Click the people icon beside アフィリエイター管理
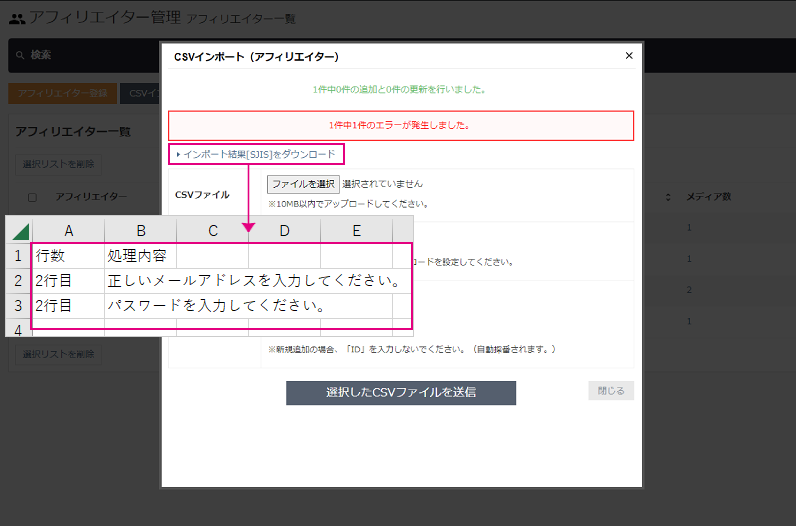796x526 pixels. pyautogui.click(x=17, y=19)
